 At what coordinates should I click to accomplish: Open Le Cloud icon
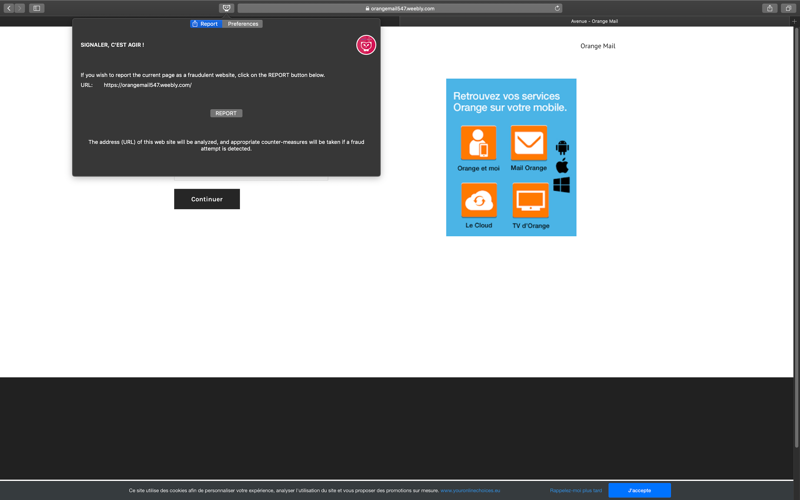(x=479, y=200)
